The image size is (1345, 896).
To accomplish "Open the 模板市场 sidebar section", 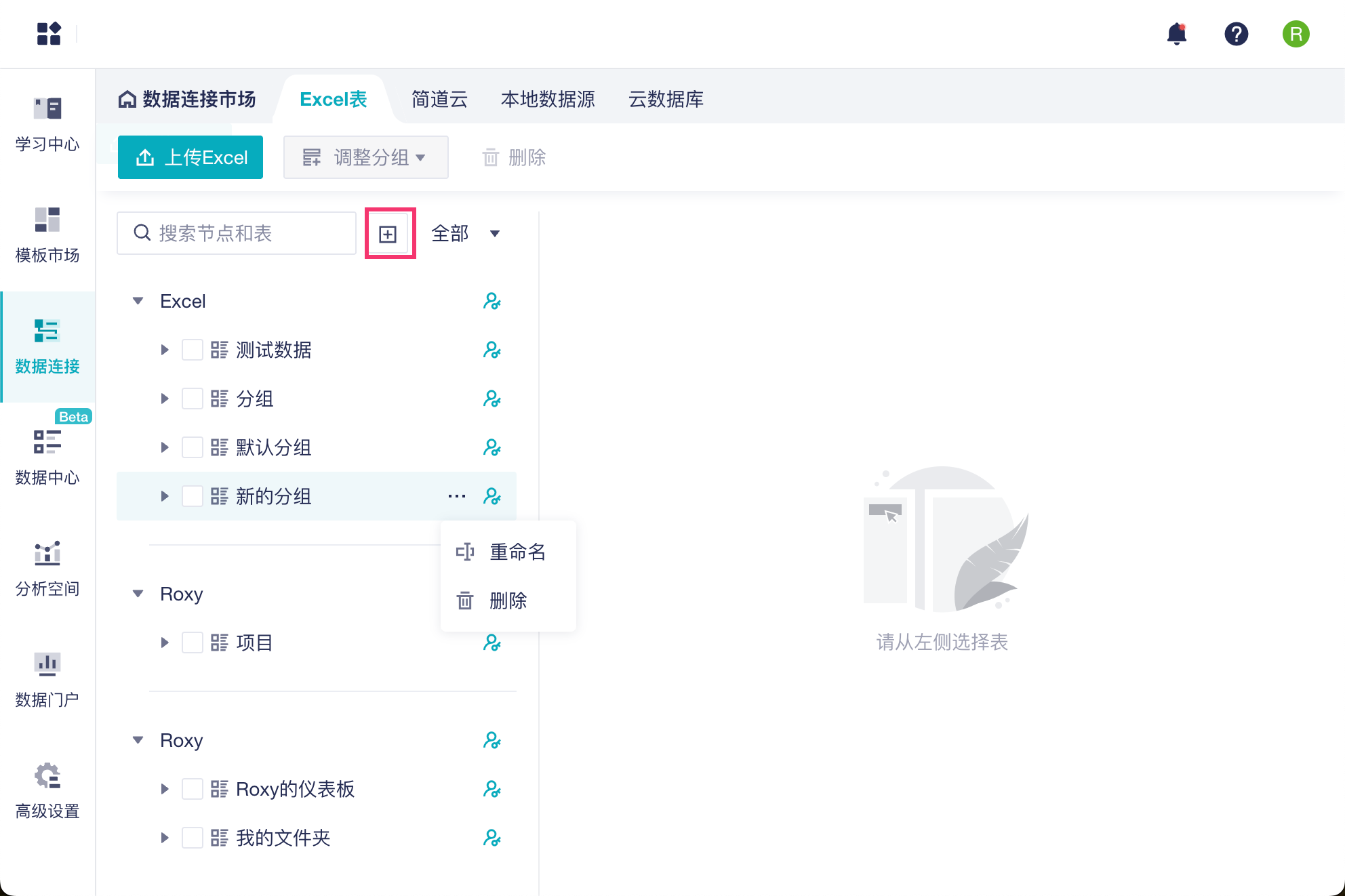I will [x=47, y=235].
